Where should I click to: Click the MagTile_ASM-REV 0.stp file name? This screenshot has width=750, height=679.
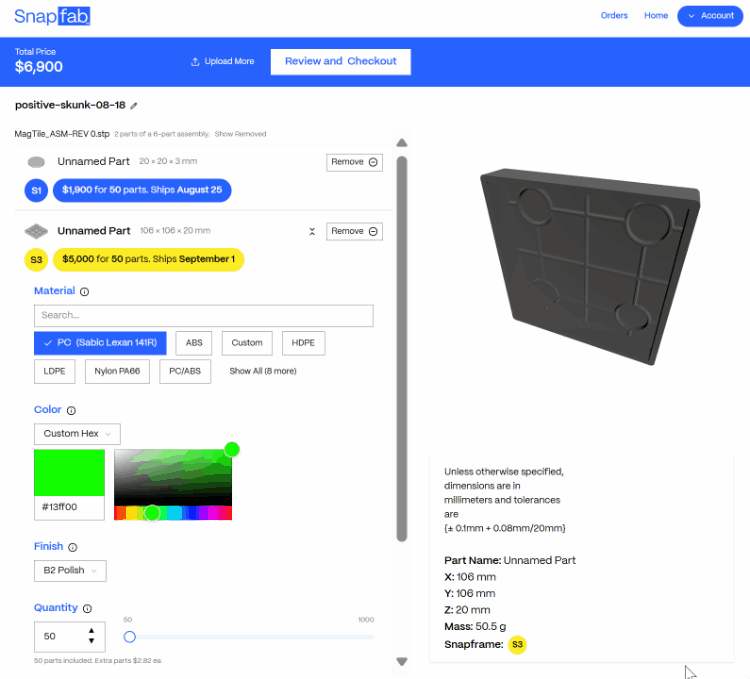tap(62, 134)
